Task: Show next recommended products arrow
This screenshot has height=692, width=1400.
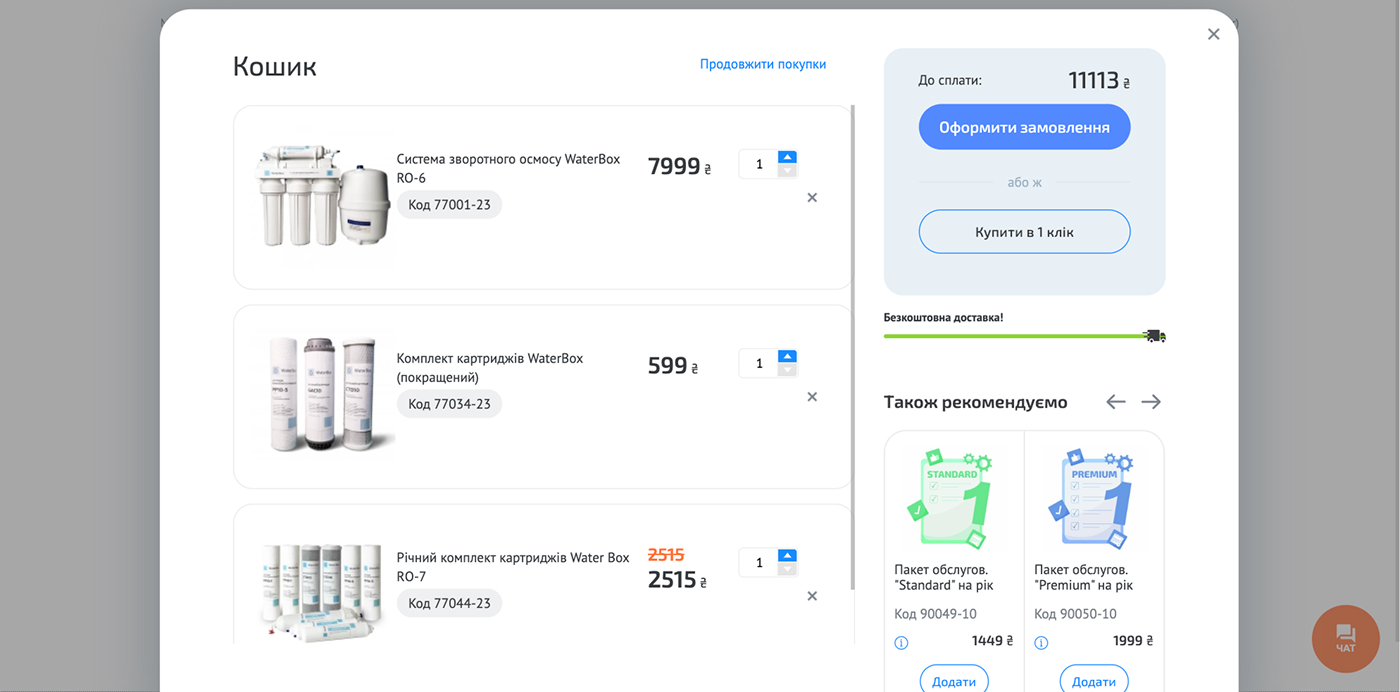Action: click(x=1151, y=402)
